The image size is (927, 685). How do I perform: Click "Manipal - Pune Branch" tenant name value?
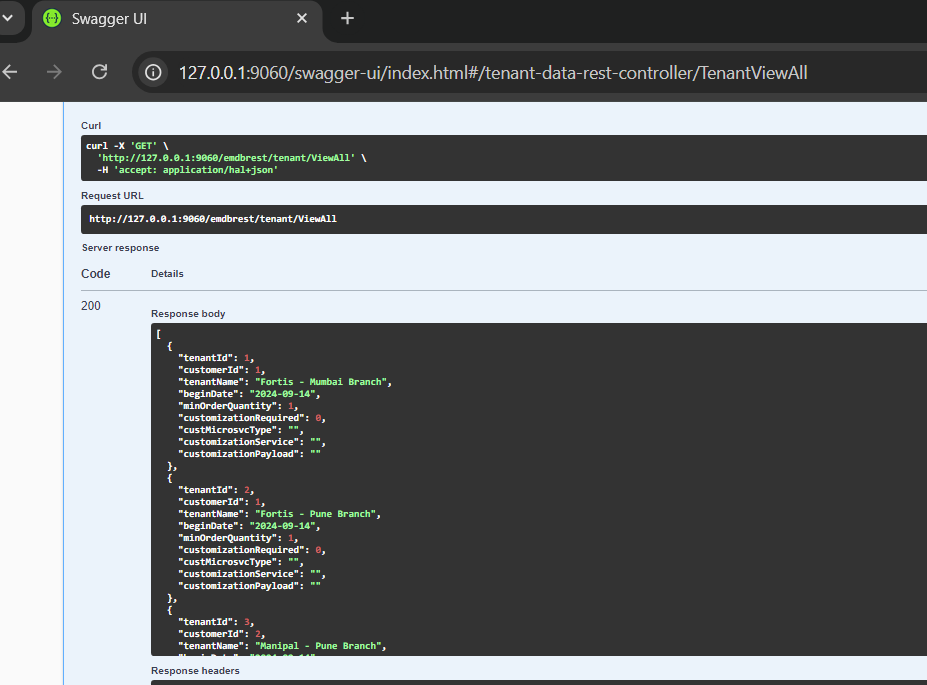(319, 646)
